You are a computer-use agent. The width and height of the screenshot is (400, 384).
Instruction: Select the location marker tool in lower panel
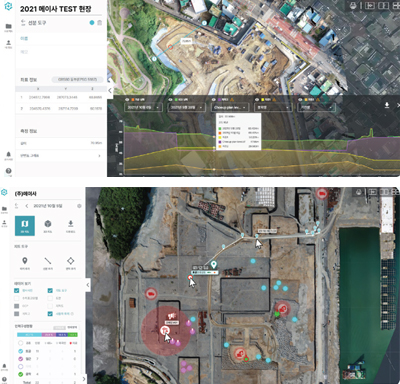(25, 261)
